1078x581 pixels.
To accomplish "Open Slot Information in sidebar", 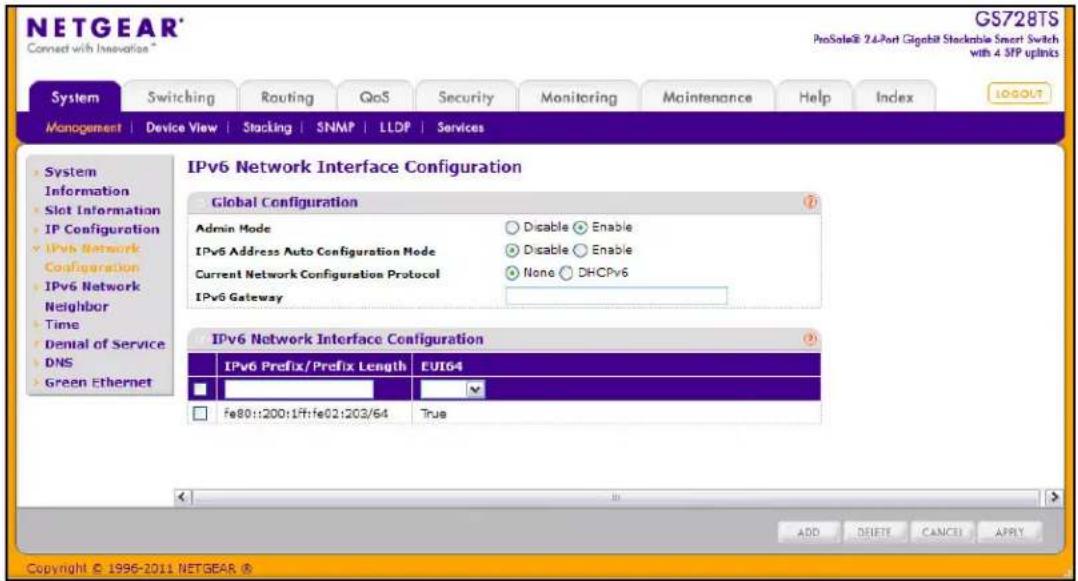I will [x=102, y=210].
